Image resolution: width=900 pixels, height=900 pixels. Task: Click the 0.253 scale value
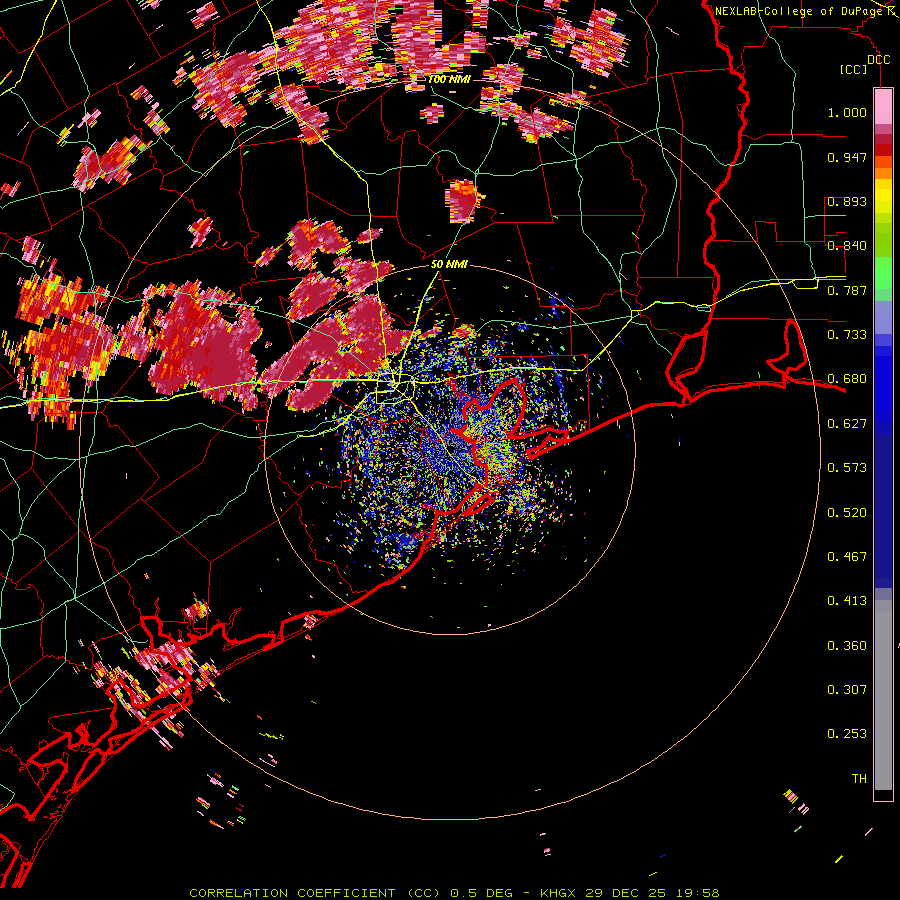[847, 734]
